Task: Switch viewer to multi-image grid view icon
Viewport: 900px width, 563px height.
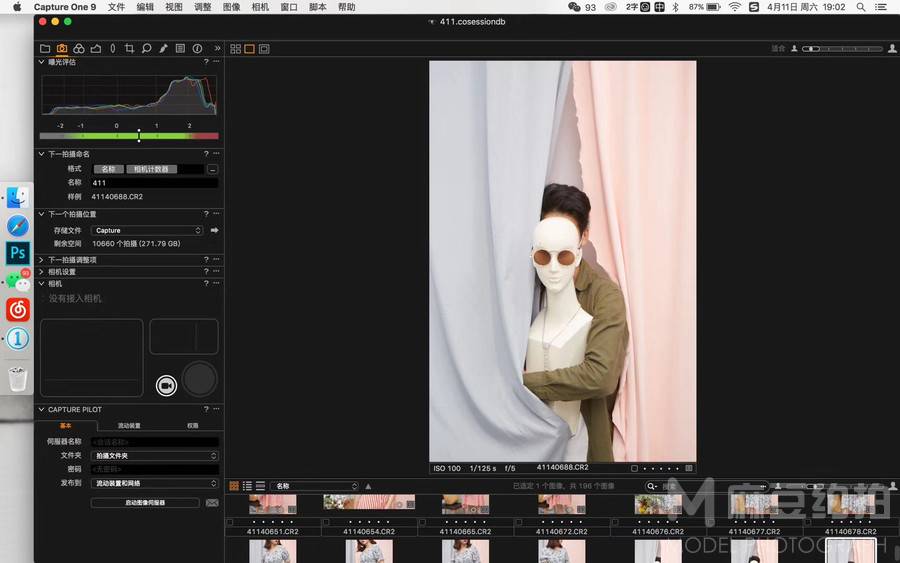Action: (235, 49)
